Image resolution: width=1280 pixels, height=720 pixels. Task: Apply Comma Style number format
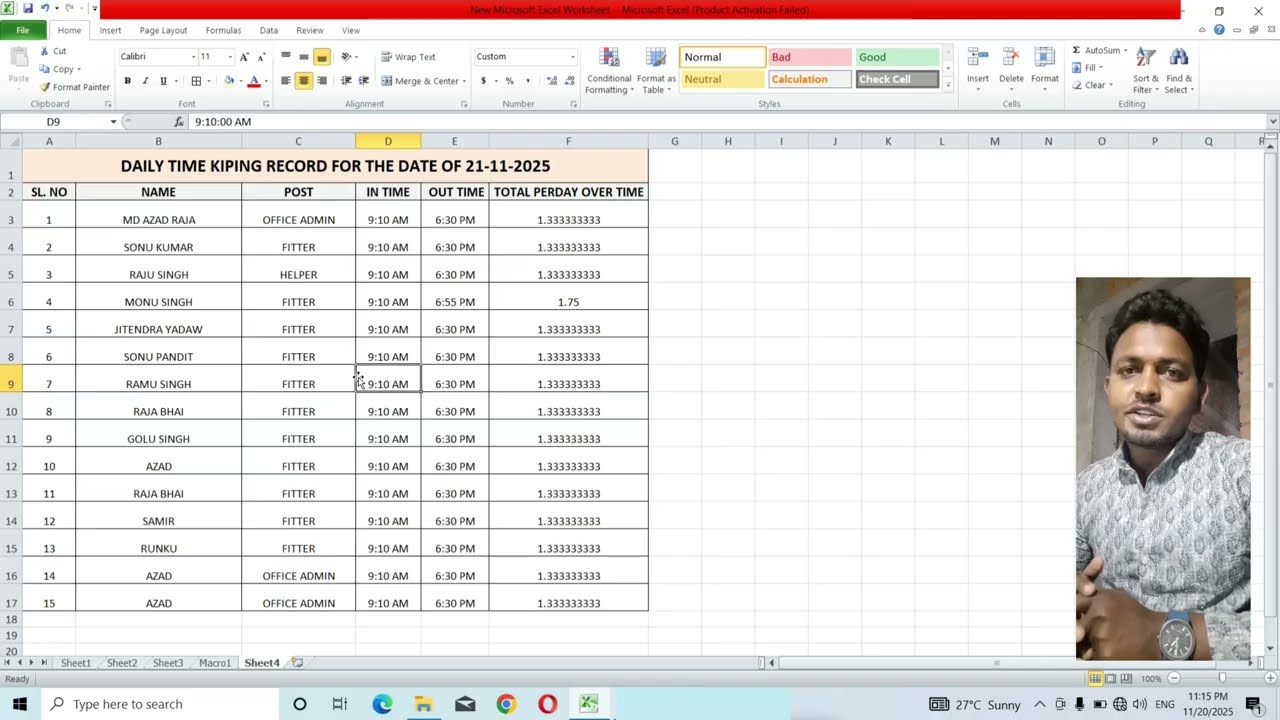point(527,81)
